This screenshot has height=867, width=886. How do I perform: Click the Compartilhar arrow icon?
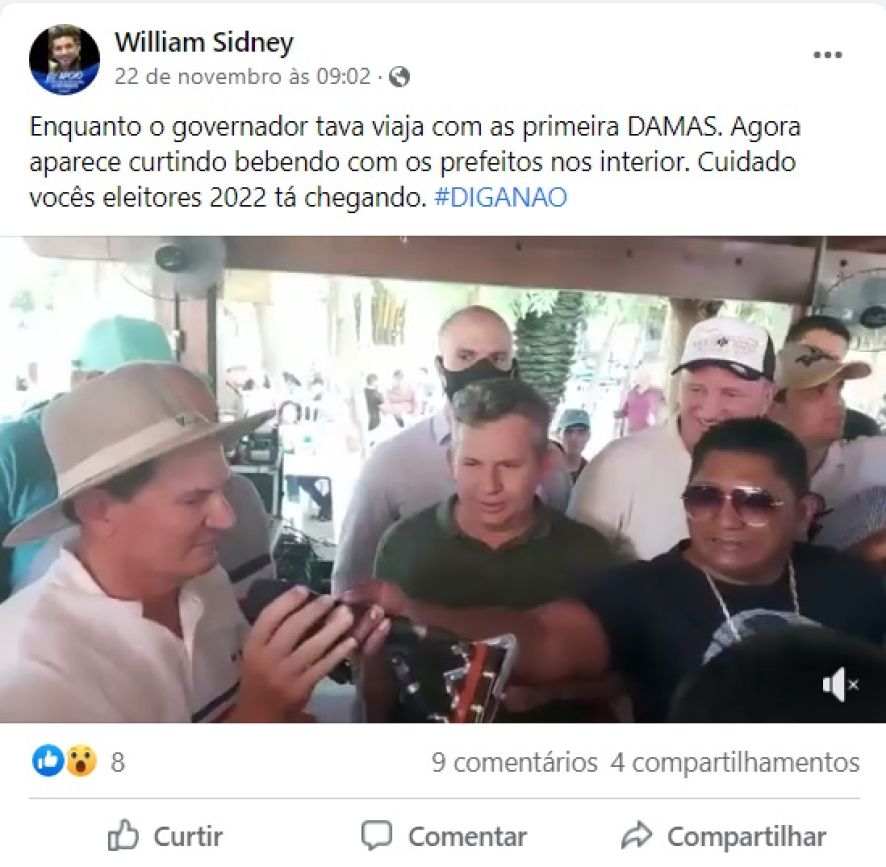637,835
